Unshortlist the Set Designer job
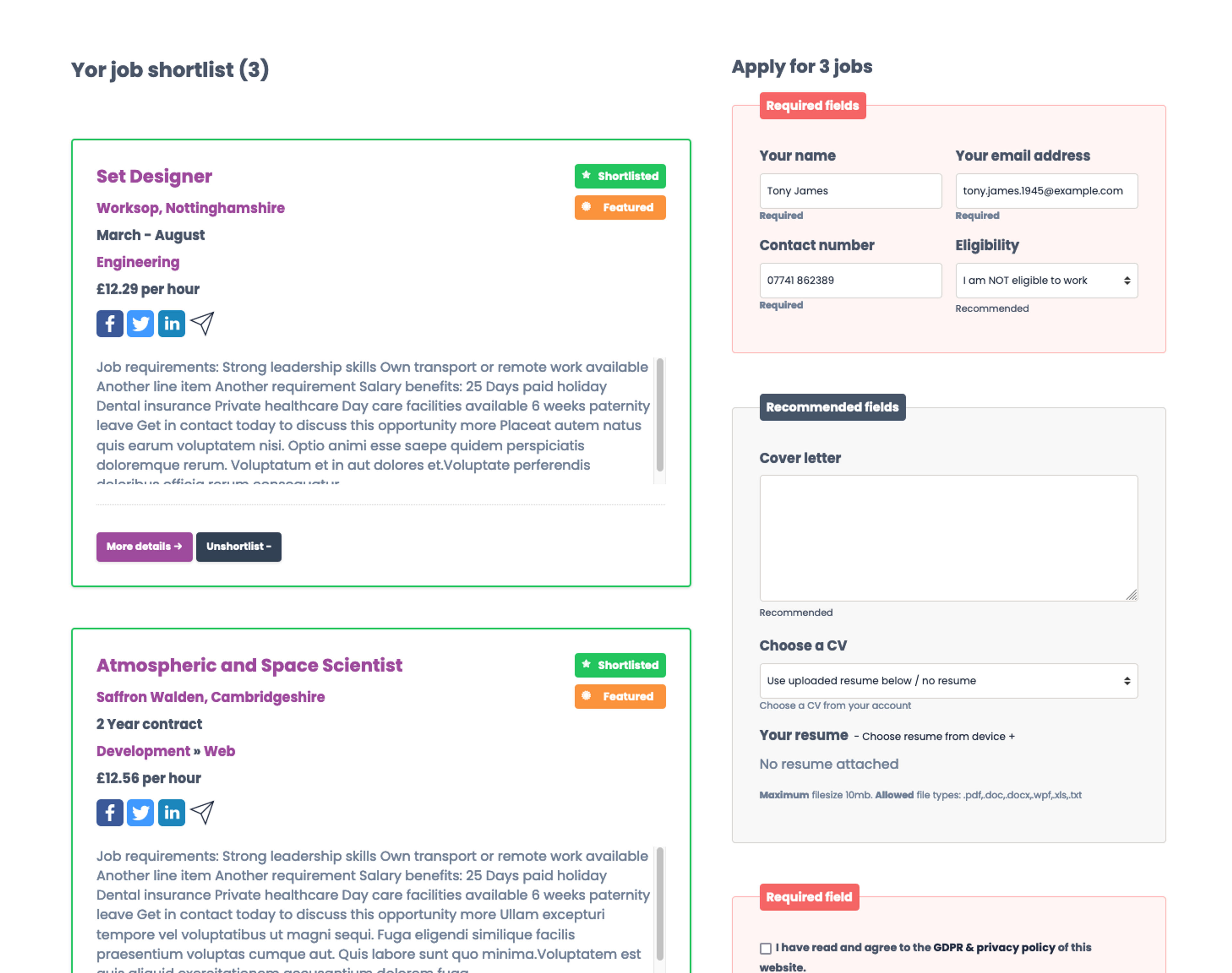1232x973 pixels. click(x=238, y=547)
